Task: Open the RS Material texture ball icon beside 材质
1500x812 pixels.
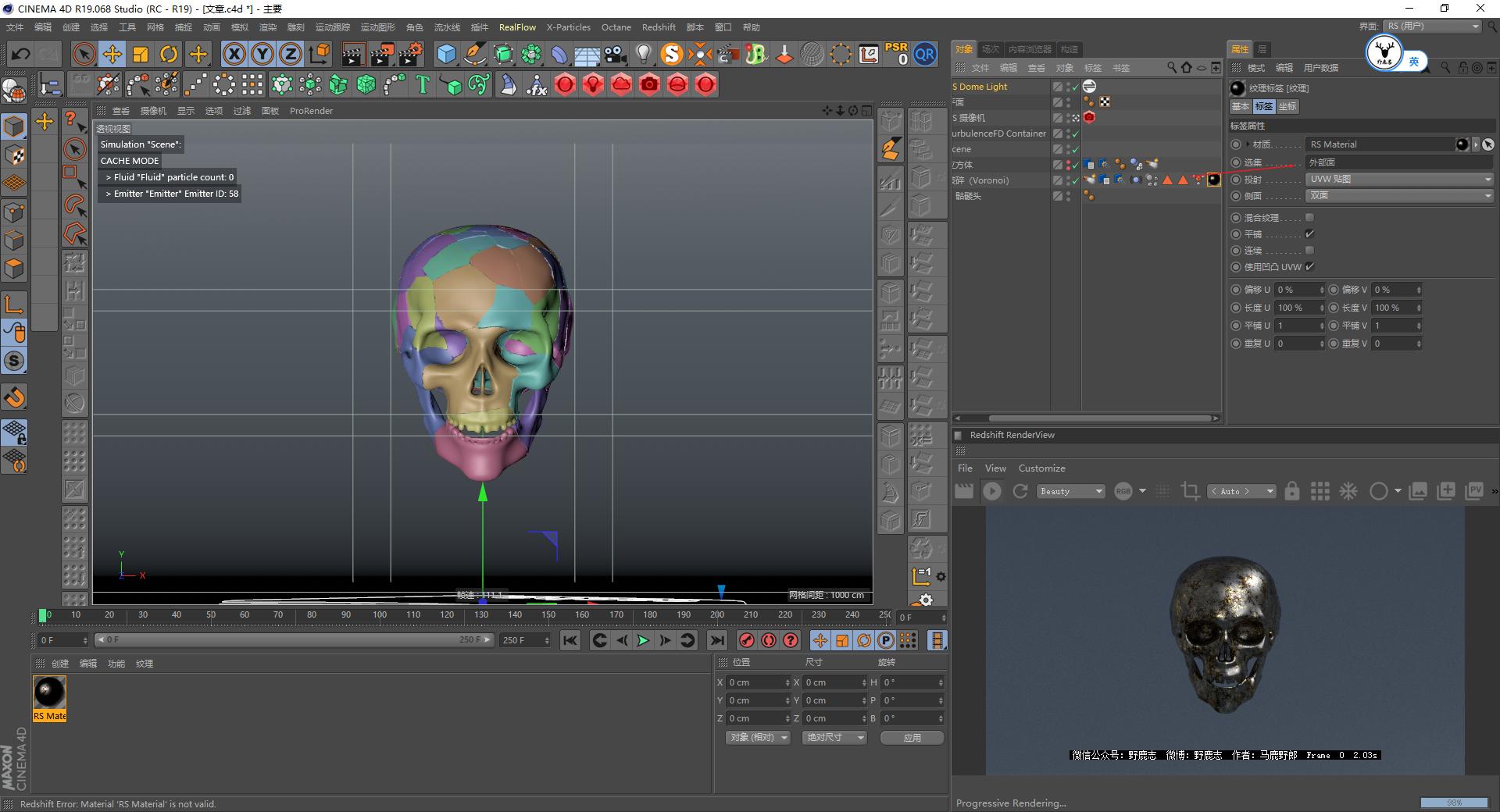Action: click(x=1460, y=144)
